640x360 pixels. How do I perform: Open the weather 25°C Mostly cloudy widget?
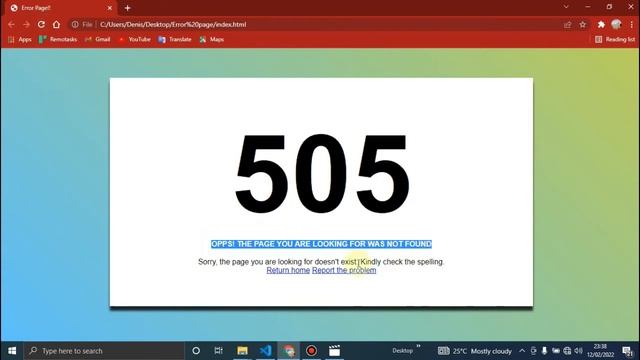[x=474, y=351]
